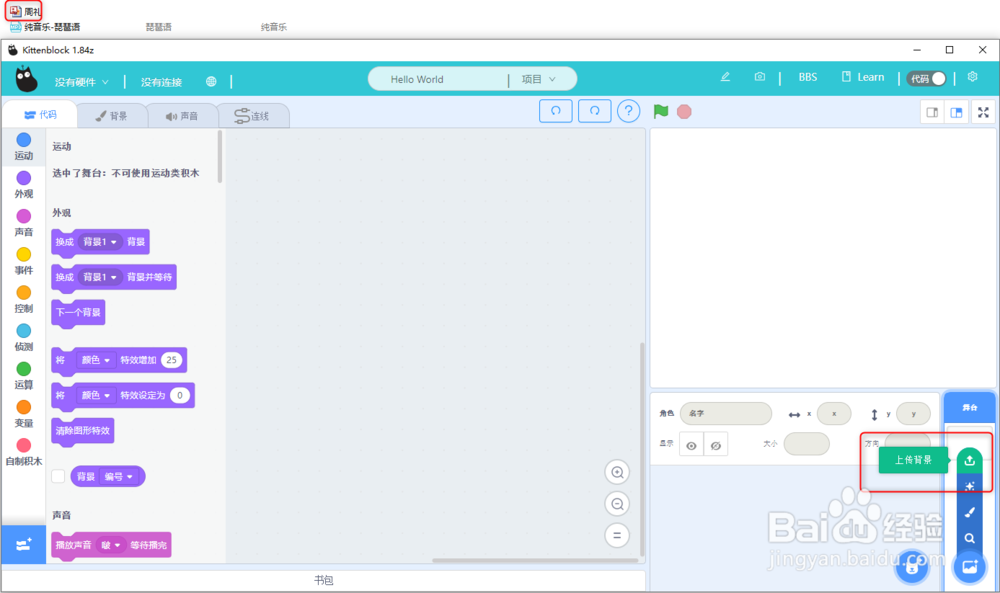1000x593 pixels.
Task: Open the 没有硬件 hardware dropdown
Action: [82, 82]
